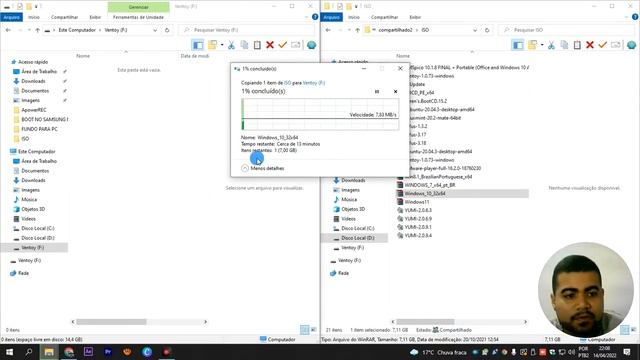Click Este Computador in Ventoy address bar
This screenshot has width=640, height=360.
77,30
